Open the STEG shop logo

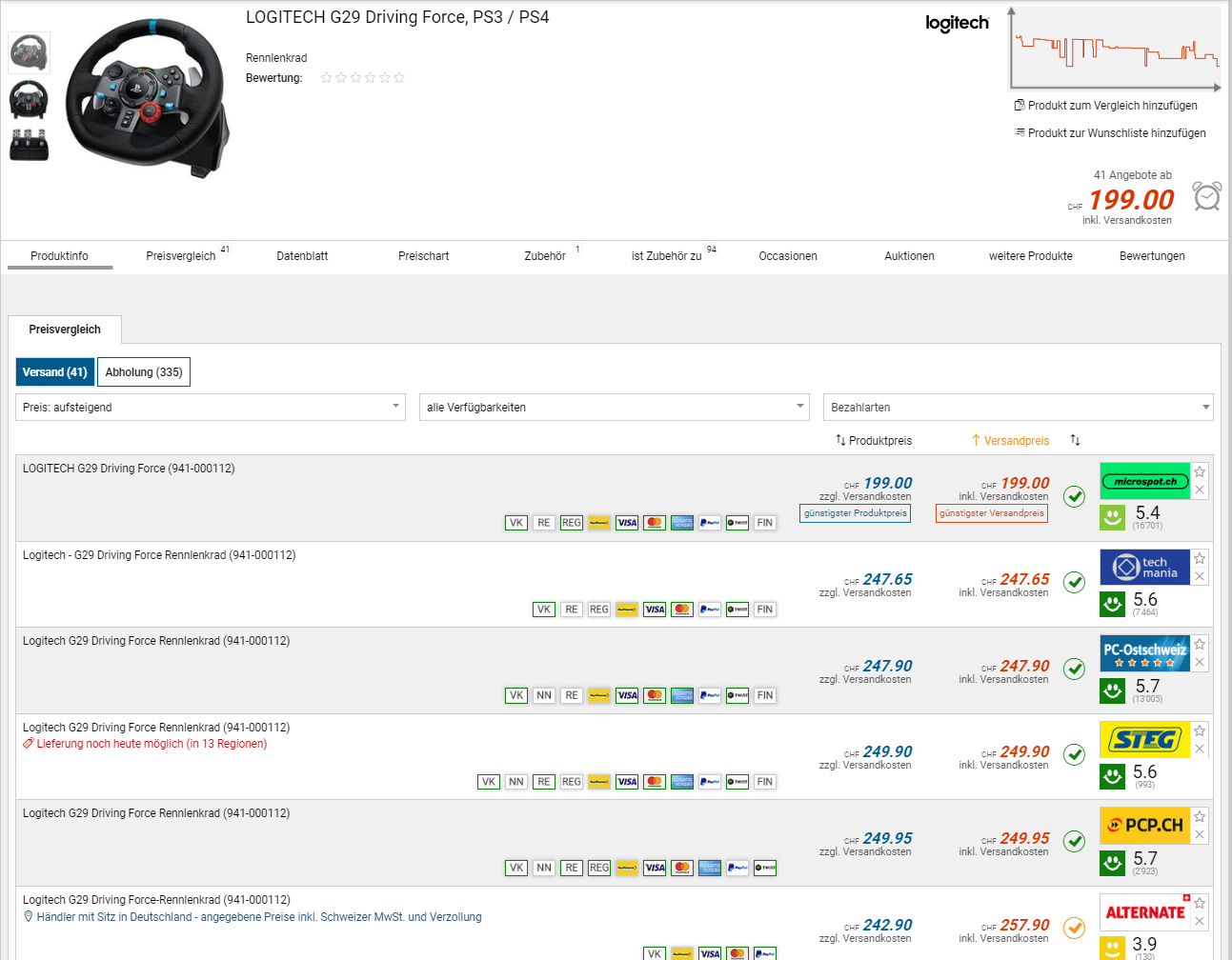tap(1144, 740)
